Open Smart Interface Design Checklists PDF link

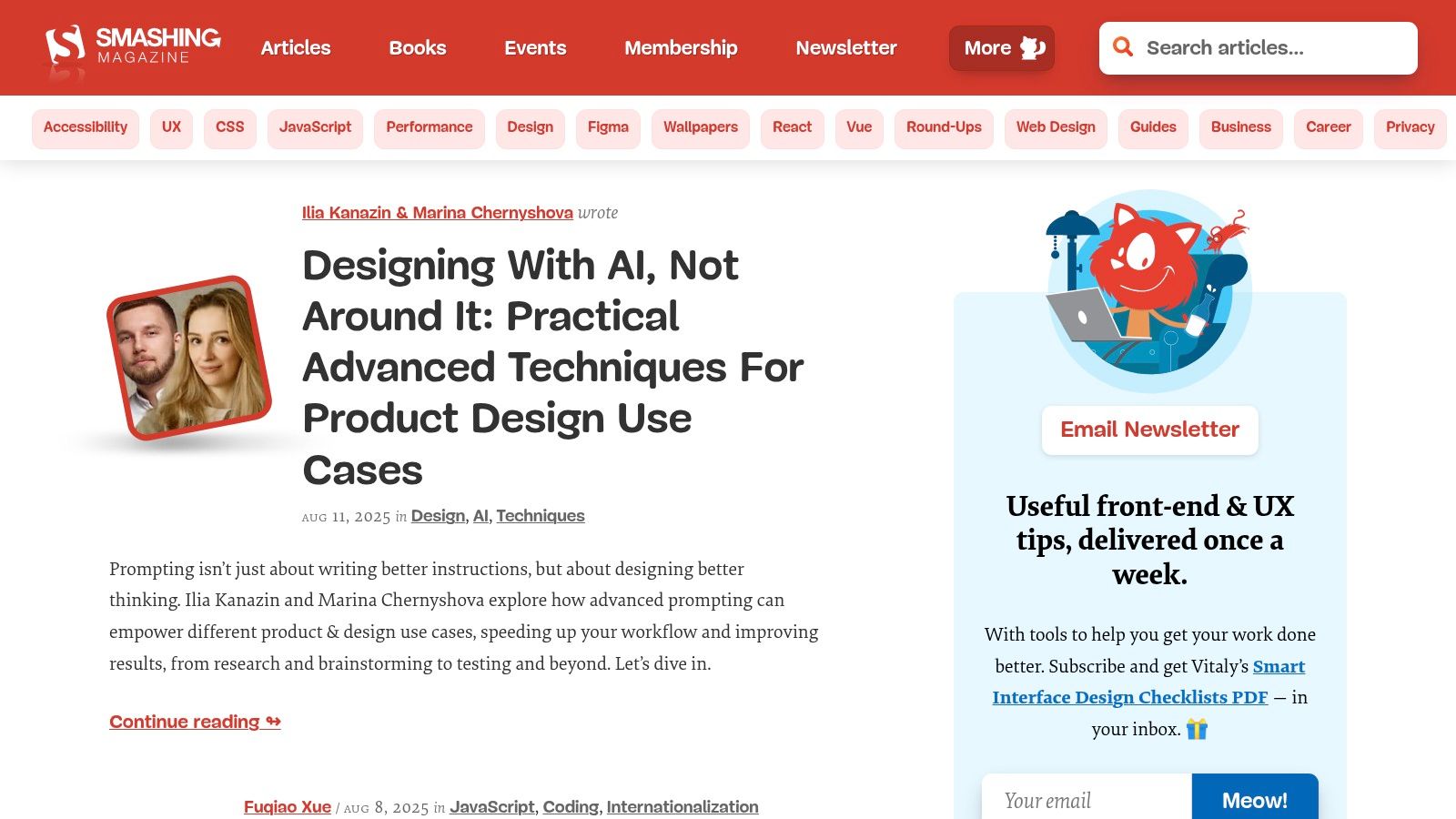[1149, 682]
